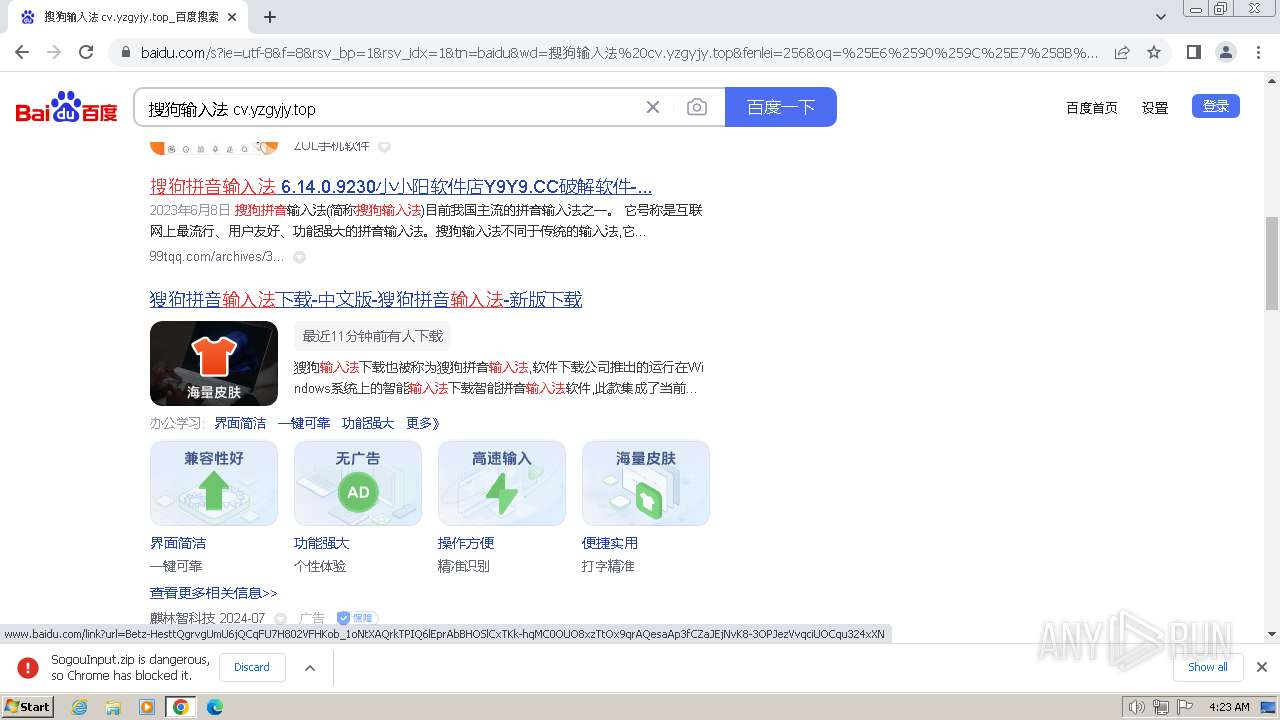Clear the search box with X icon

click(653, 107)
